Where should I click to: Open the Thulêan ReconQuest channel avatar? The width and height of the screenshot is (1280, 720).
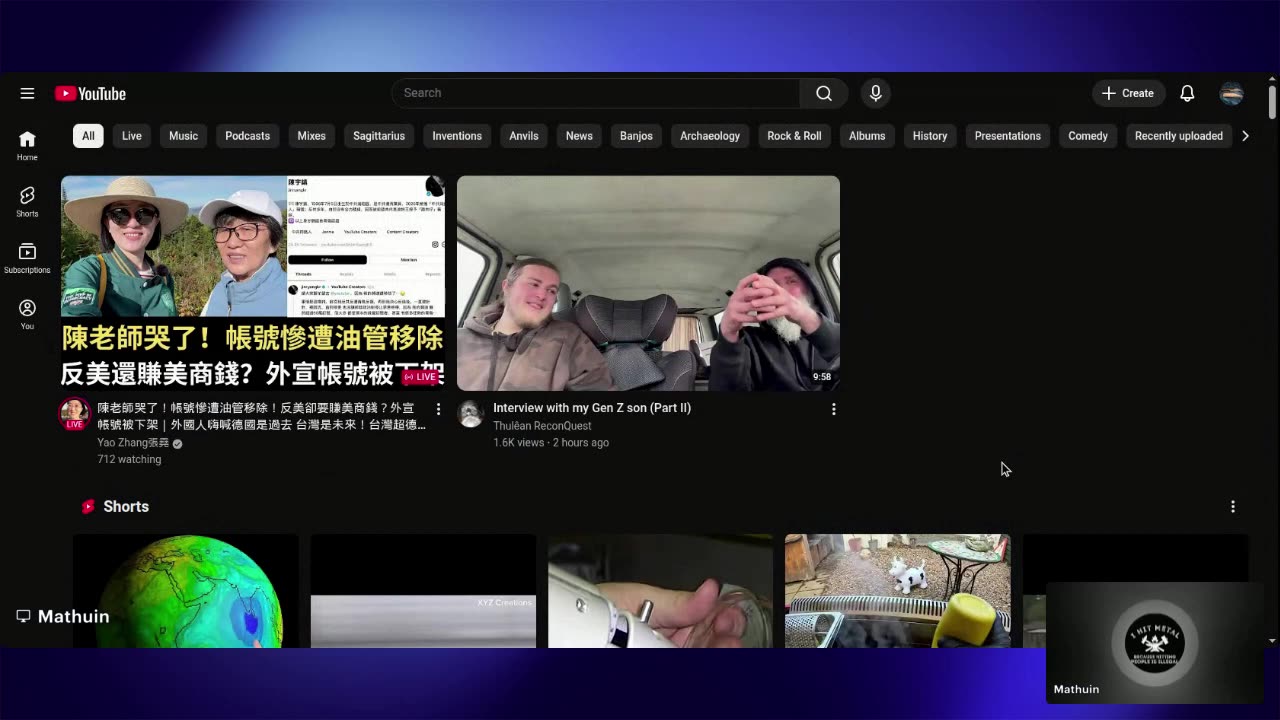tap(470, 413)
